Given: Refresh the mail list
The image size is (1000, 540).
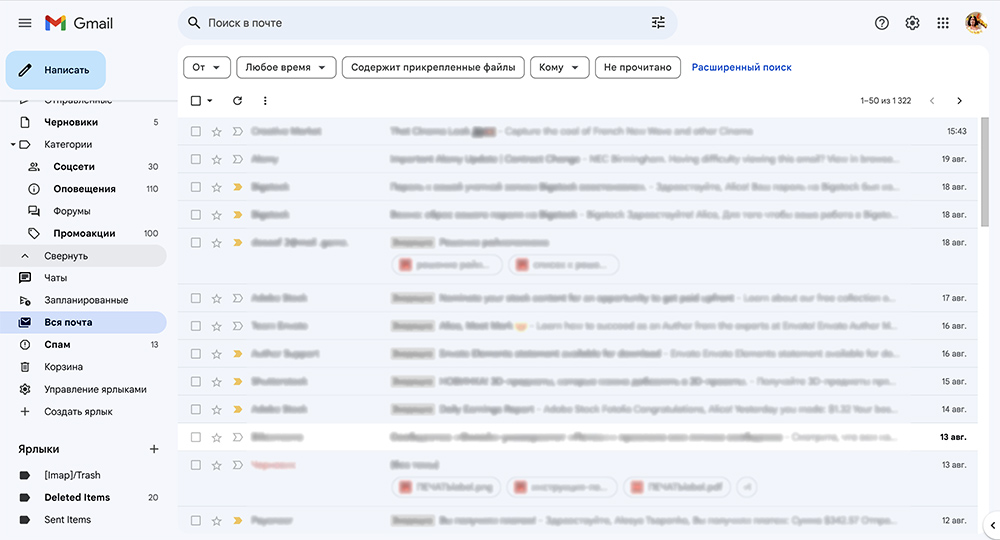Looking at the screenshot, I should pyautogui.click(x=237, y=101).
